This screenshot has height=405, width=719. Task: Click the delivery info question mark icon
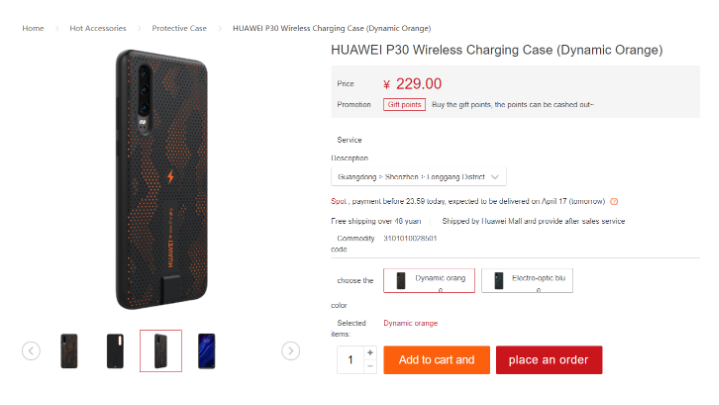[614, 201]
